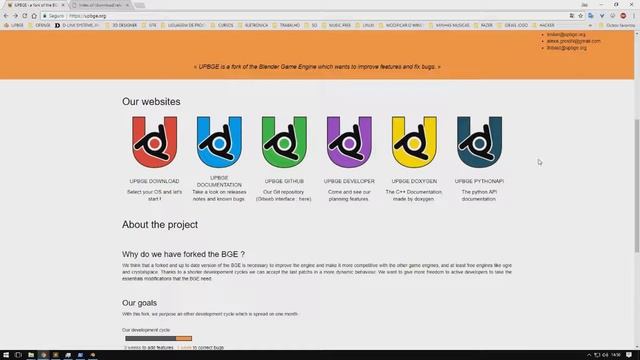Reload the upbge.org page
Image resolution: width=640 pixels, height=360 pixels.
(x=24, y=16)
